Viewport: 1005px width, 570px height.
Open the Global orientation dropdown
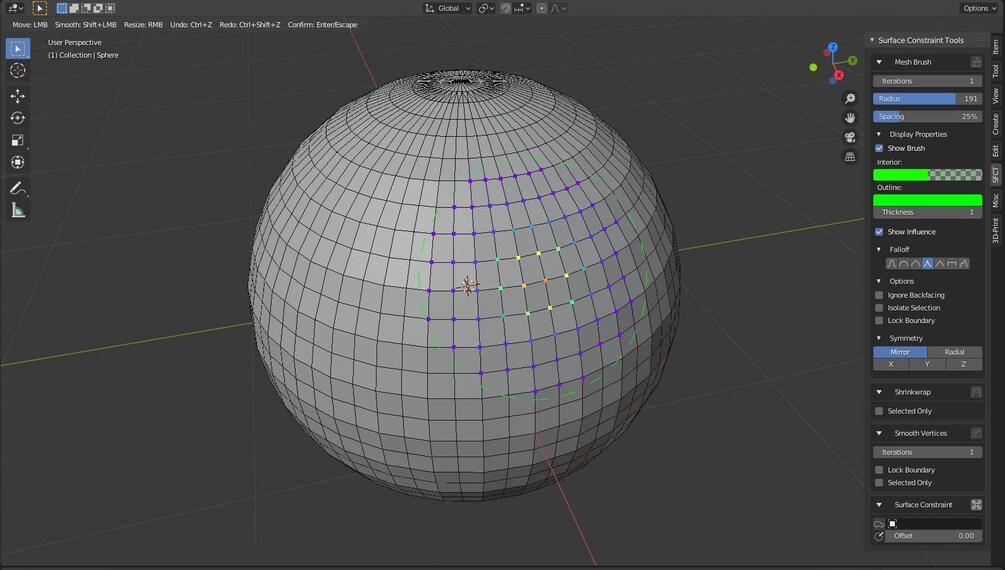pyautogui.click(x=448, y=8)
